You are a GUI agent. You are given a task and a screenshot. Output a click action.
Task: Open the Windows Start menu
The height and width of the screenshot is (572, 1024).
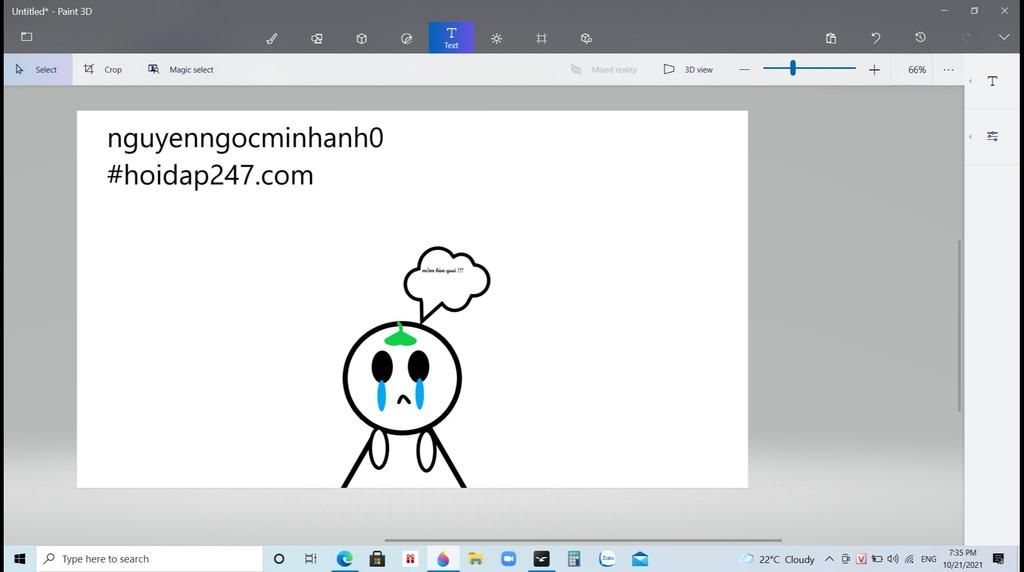20,559
